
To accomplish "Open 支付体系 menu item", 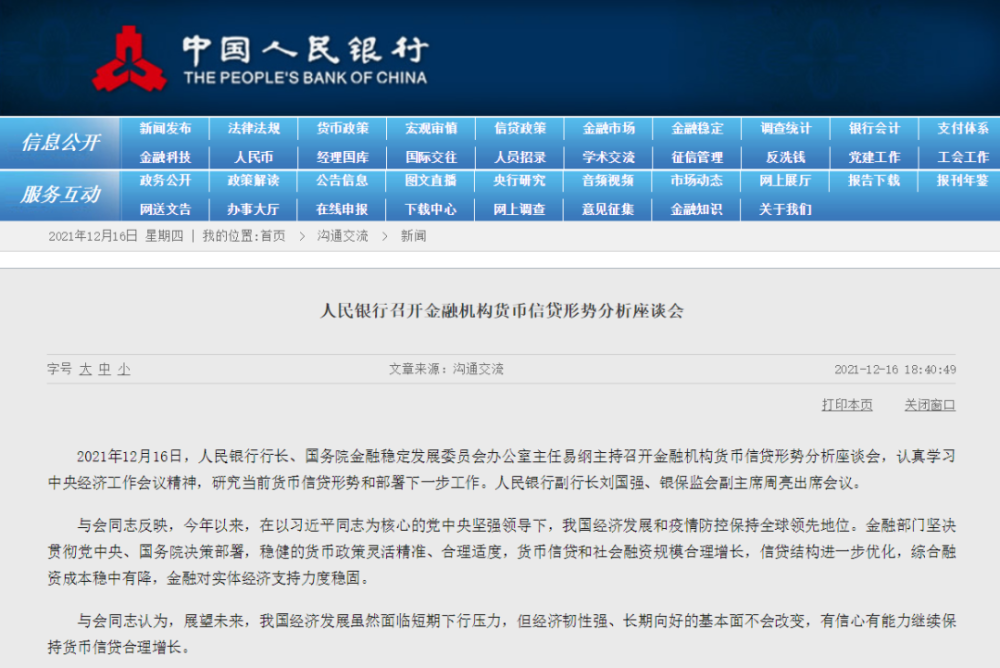I will click(x=963, y=128).
